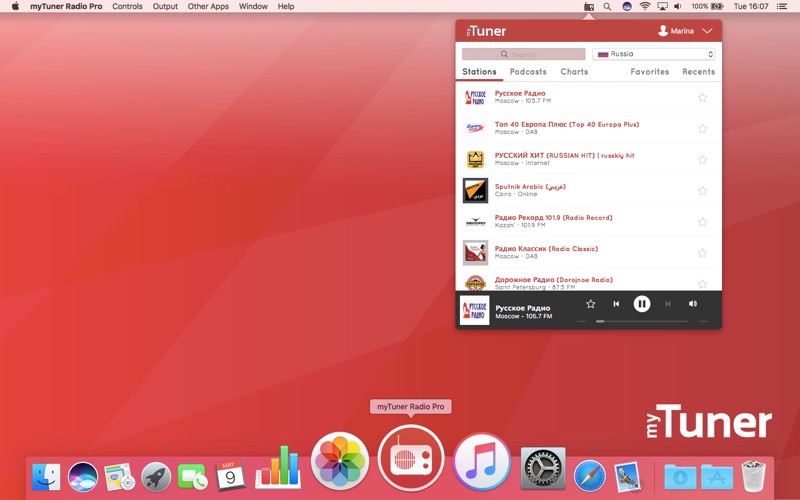800x500 pixels.
Task: Favorite Топ 40 Европа Плюс with its star
Action: (x=703, y=129)
